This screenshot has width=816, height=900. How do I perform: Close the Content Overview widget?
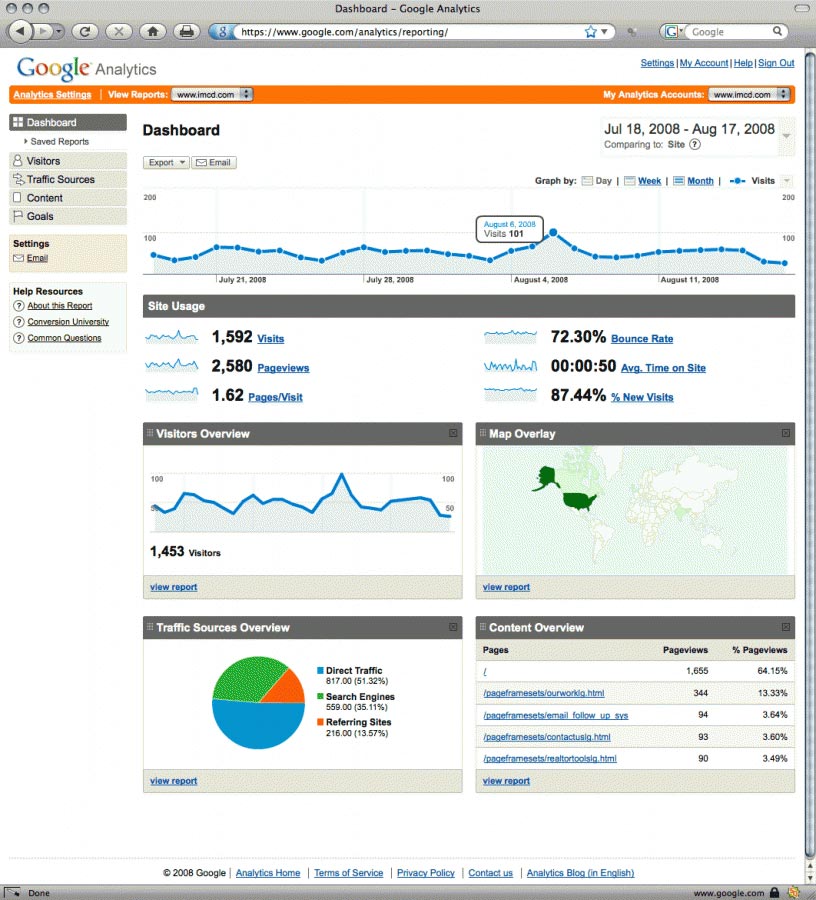click(x=786, y=627)
